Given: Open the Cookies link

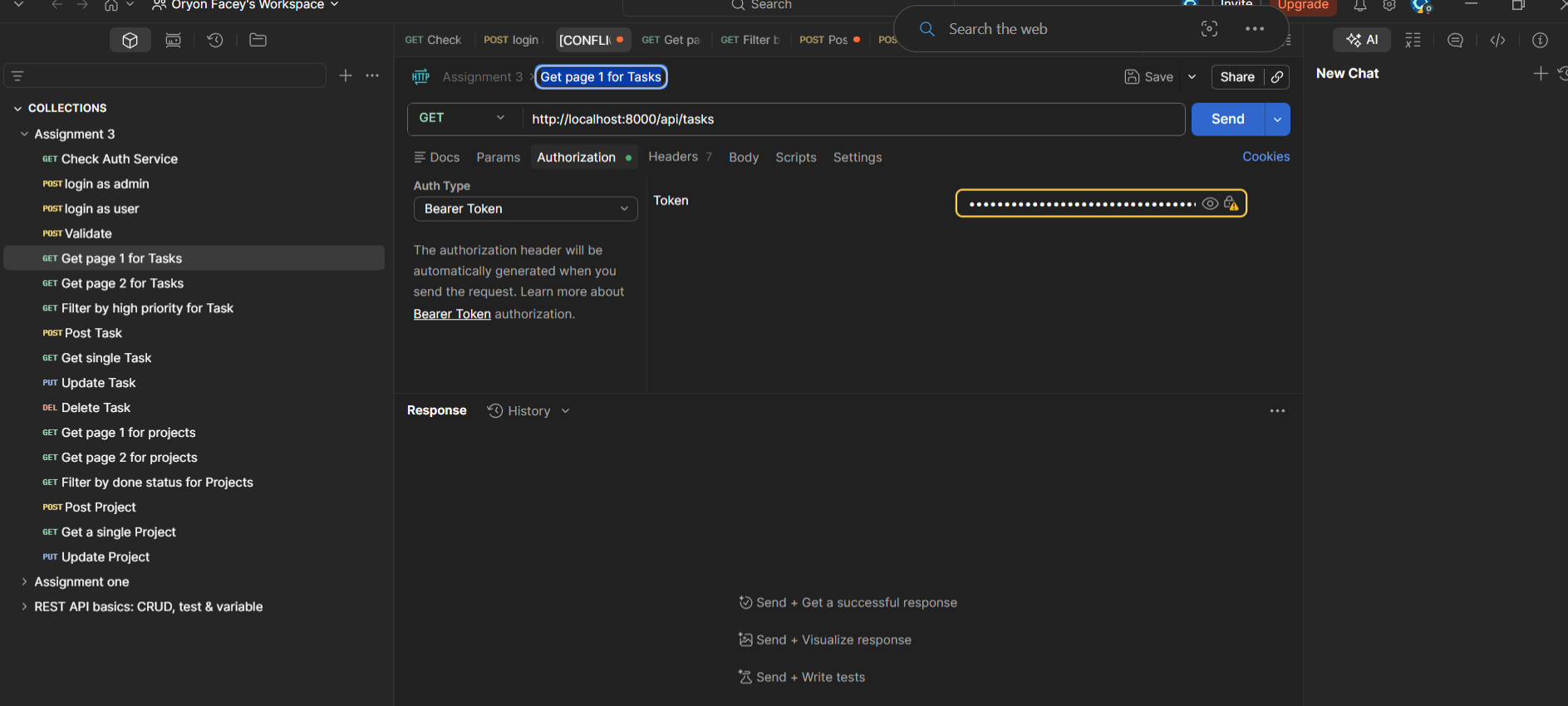Looking at the screenshot, I should (x=1266, y=156).
